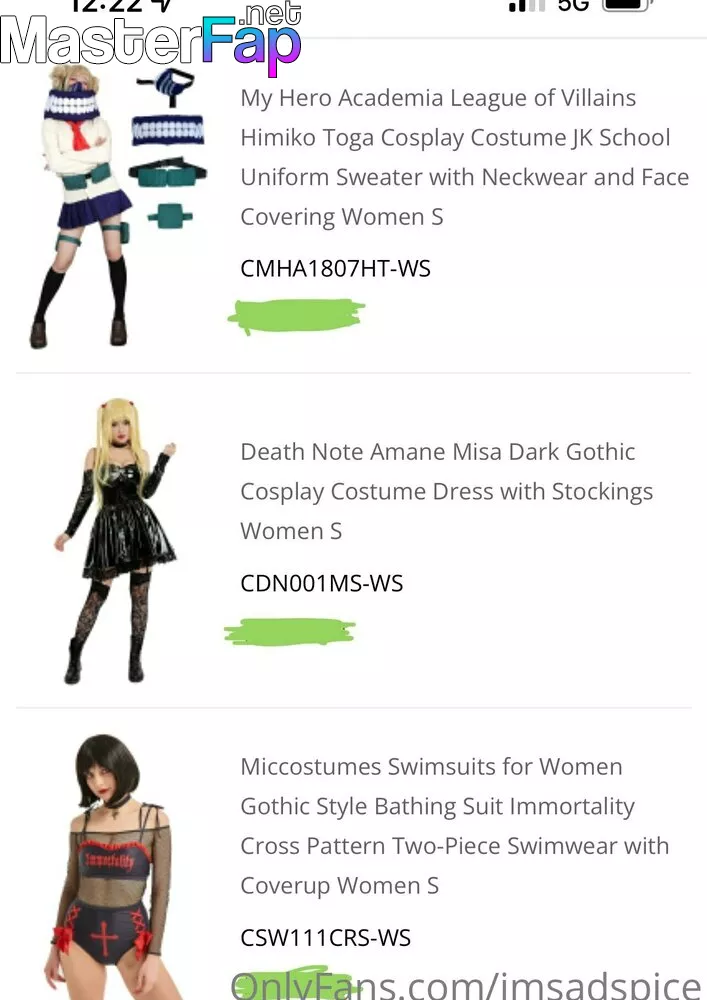Tap the green belt accessory in Himiko image

[168, 173]
